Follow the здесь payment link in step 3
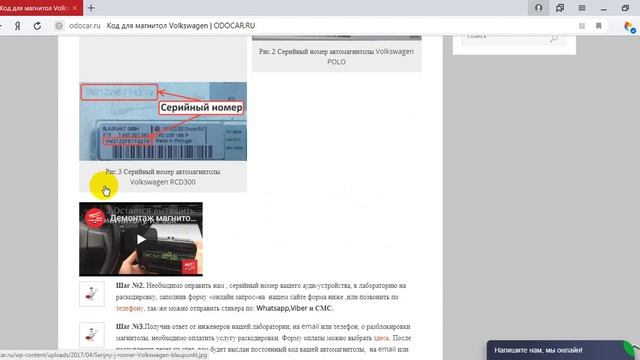The width and height of the screenshot is (640, 360). (381, 338)
